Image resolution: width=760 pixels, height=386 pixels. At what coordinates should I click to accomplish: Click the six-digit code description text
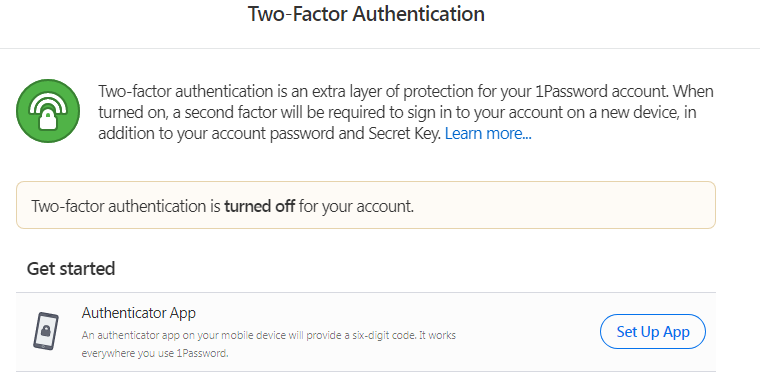269,335
